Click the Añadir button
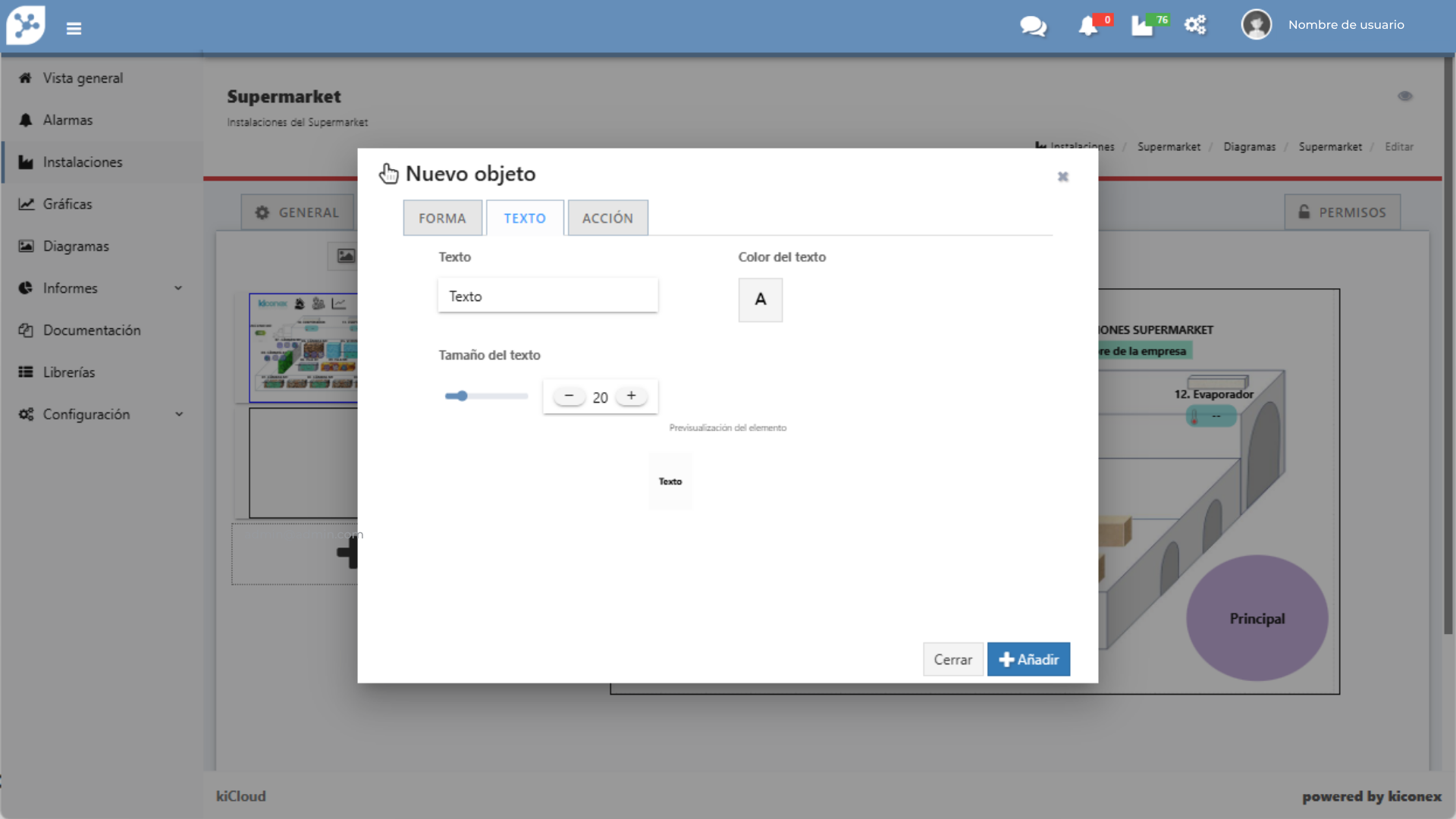This screenshot has height=819, width=1456. (1028, 660)
